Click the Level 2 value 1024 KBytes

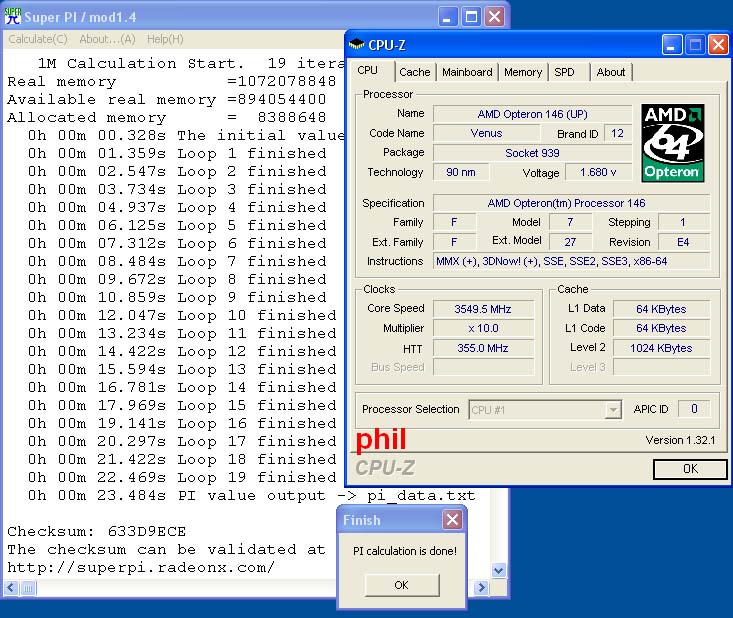pos(661,348)
